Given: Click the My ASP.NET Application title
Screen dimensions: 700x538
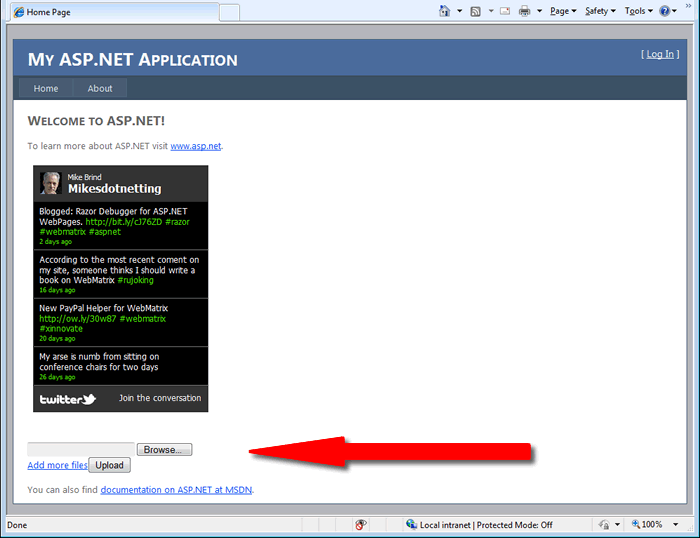Looking at the screenshot, I should point(133,60).
